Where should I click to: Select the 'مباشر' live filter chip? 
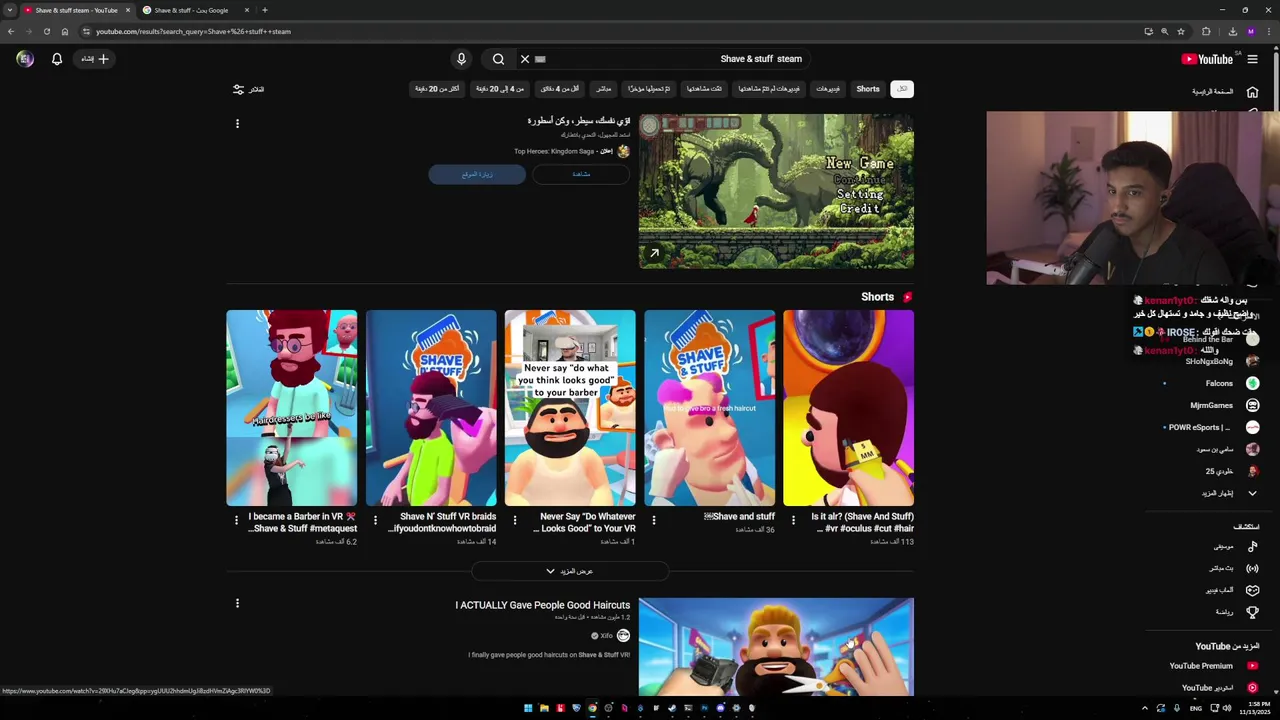click(x=603, y=89)
